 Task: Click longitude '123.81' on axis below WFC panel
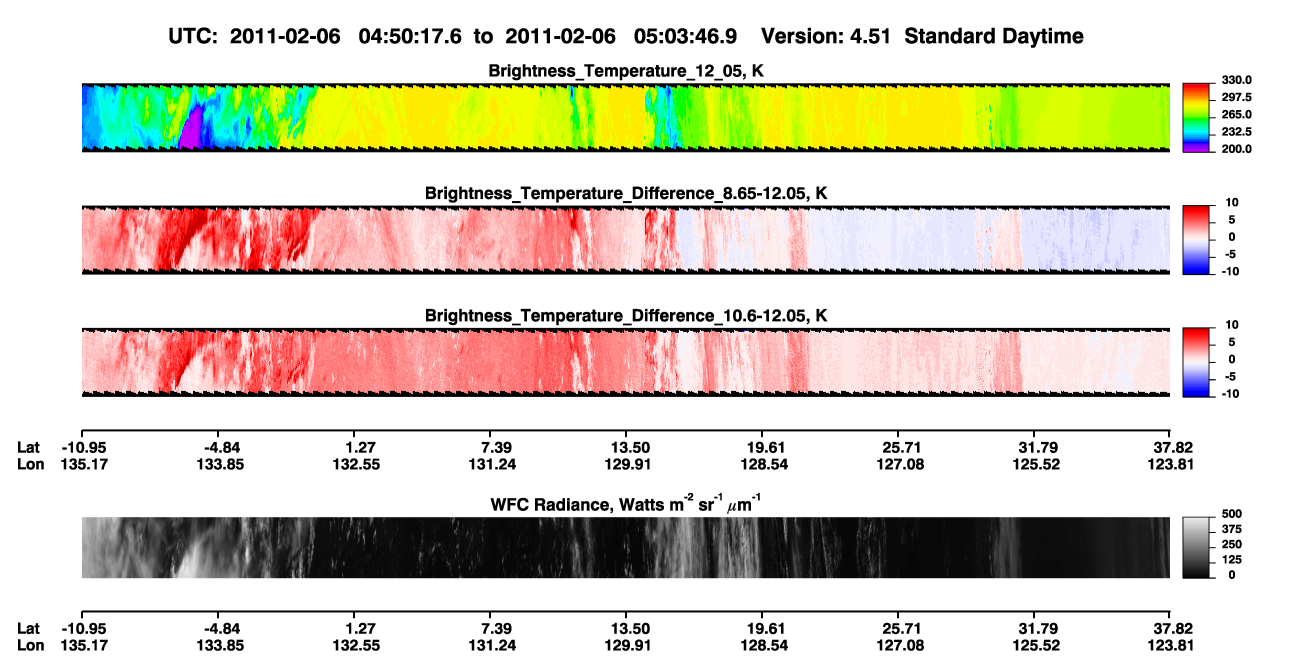pyautogui.click(x=1172, y=646)
